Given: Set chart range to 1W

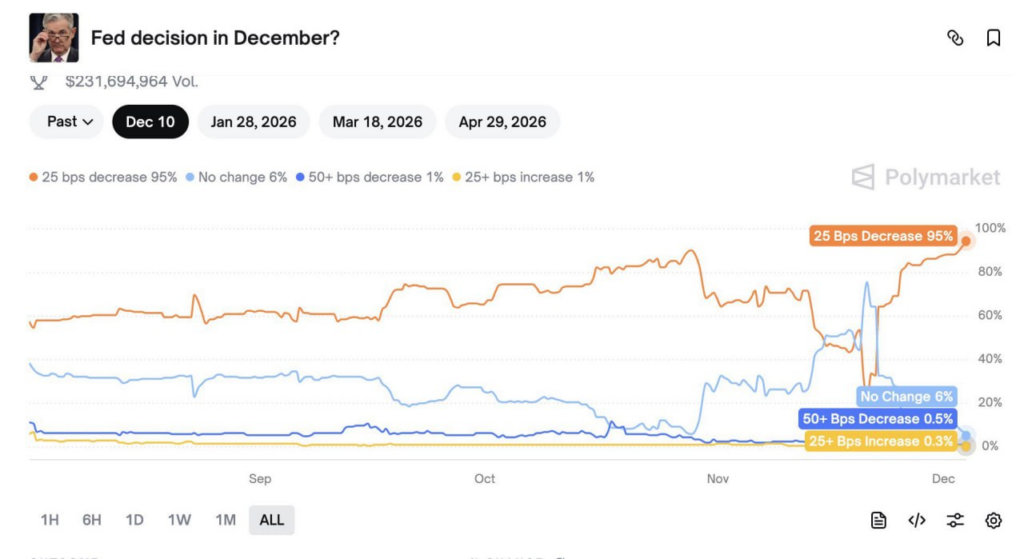Looking at the screenshot, I should (x=179, y=520).
